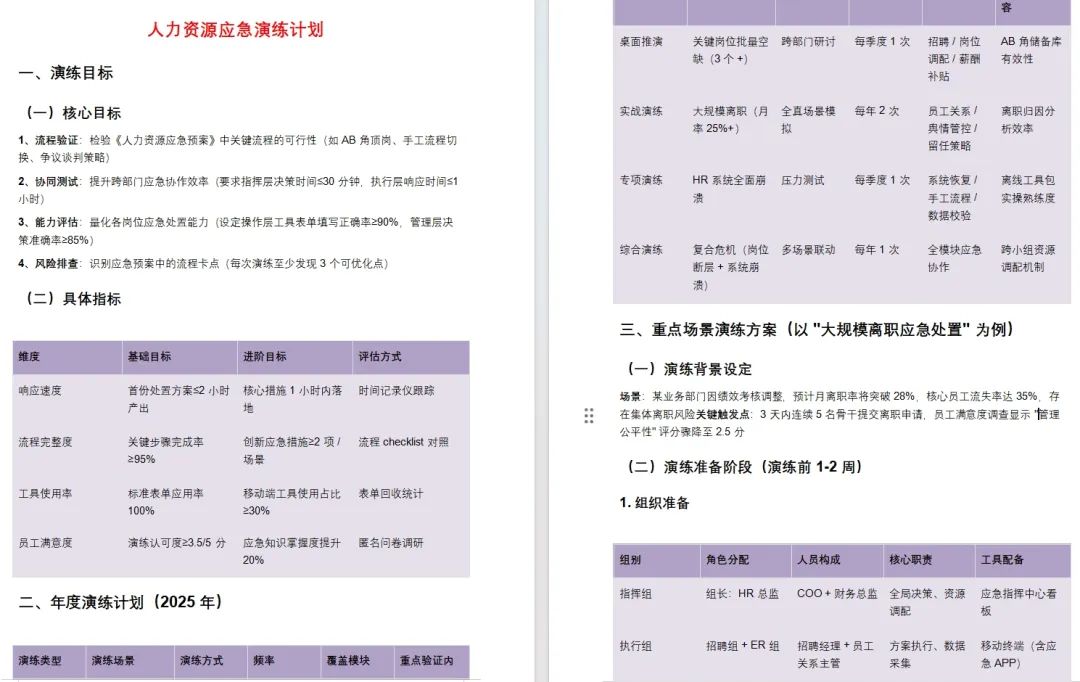Click the cell 匿名问卷调研
The width and height of the screenshot is (1080, 682).
coord(391,544)
